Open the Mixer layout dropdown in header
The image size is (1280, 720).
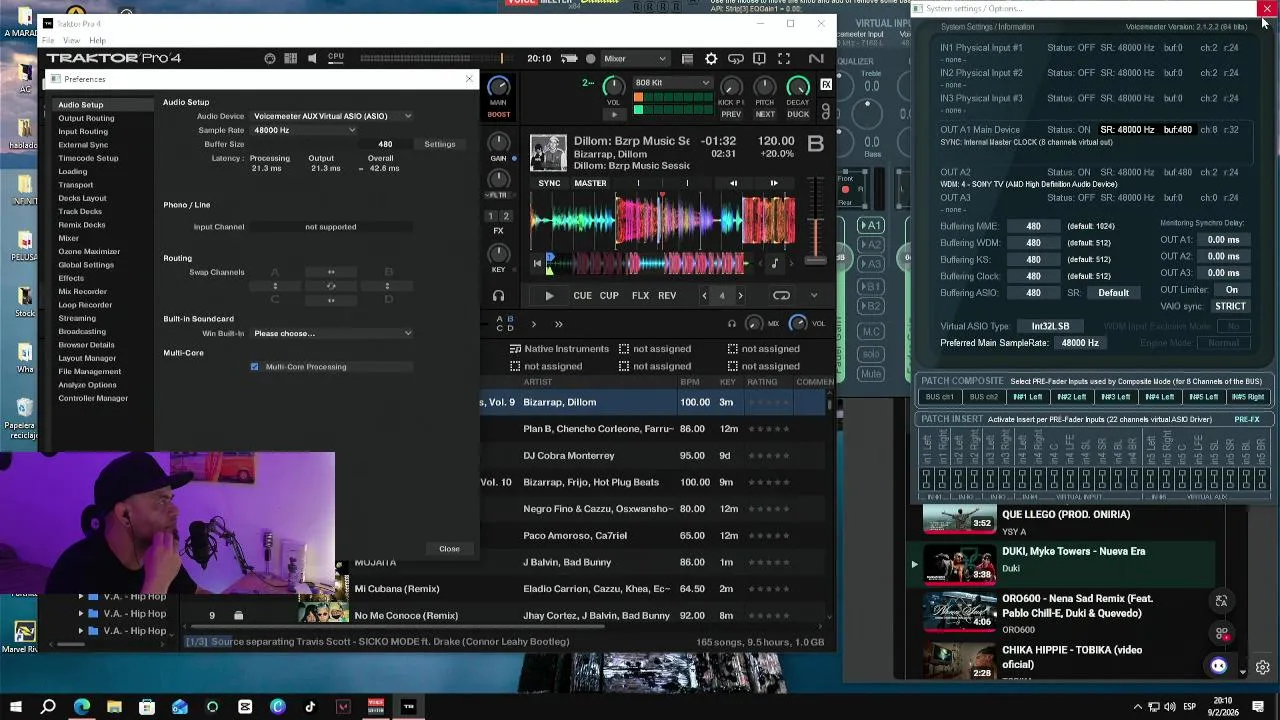click(x=635, y=59)
